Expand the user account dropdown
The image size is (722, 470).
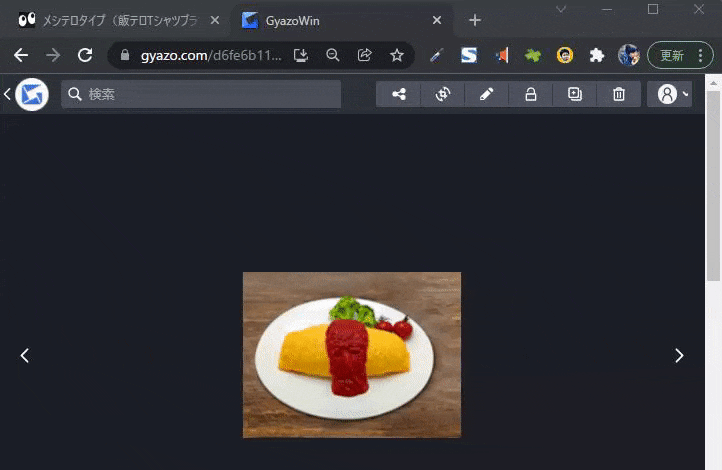pos(669,94)
